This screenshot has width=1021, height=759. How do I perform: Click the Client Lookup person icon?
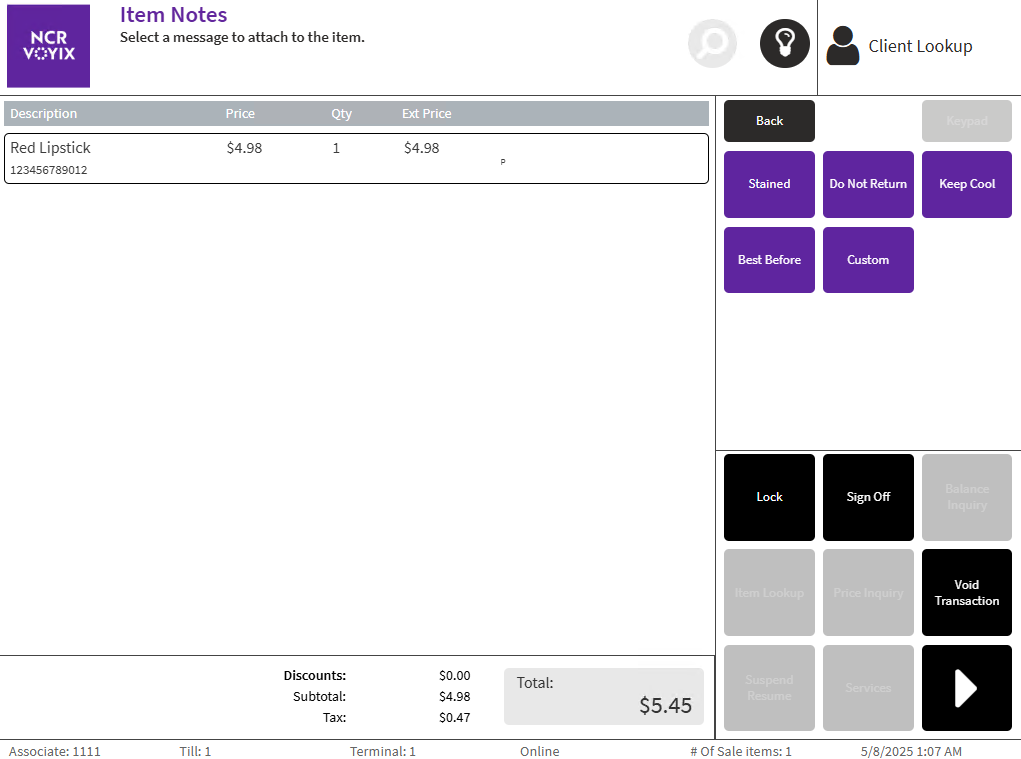pyautogui.click(x=843, y=46)
